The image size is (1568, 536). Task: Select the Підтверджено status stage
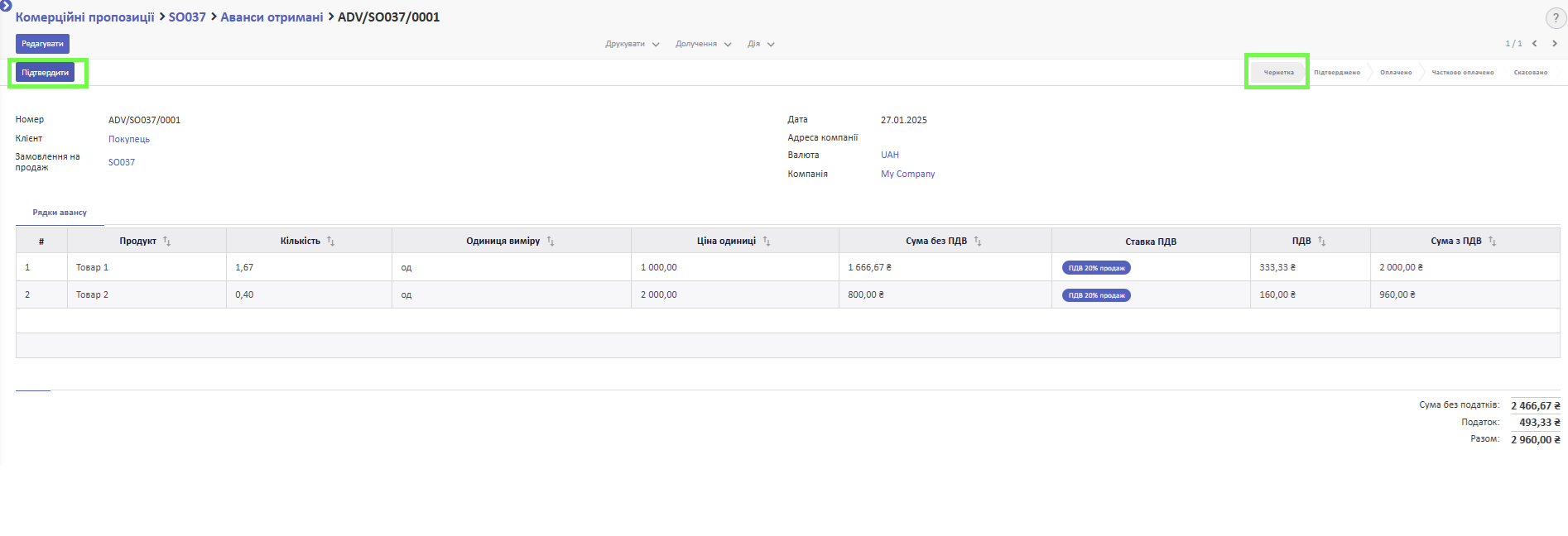coord(1336,73)
